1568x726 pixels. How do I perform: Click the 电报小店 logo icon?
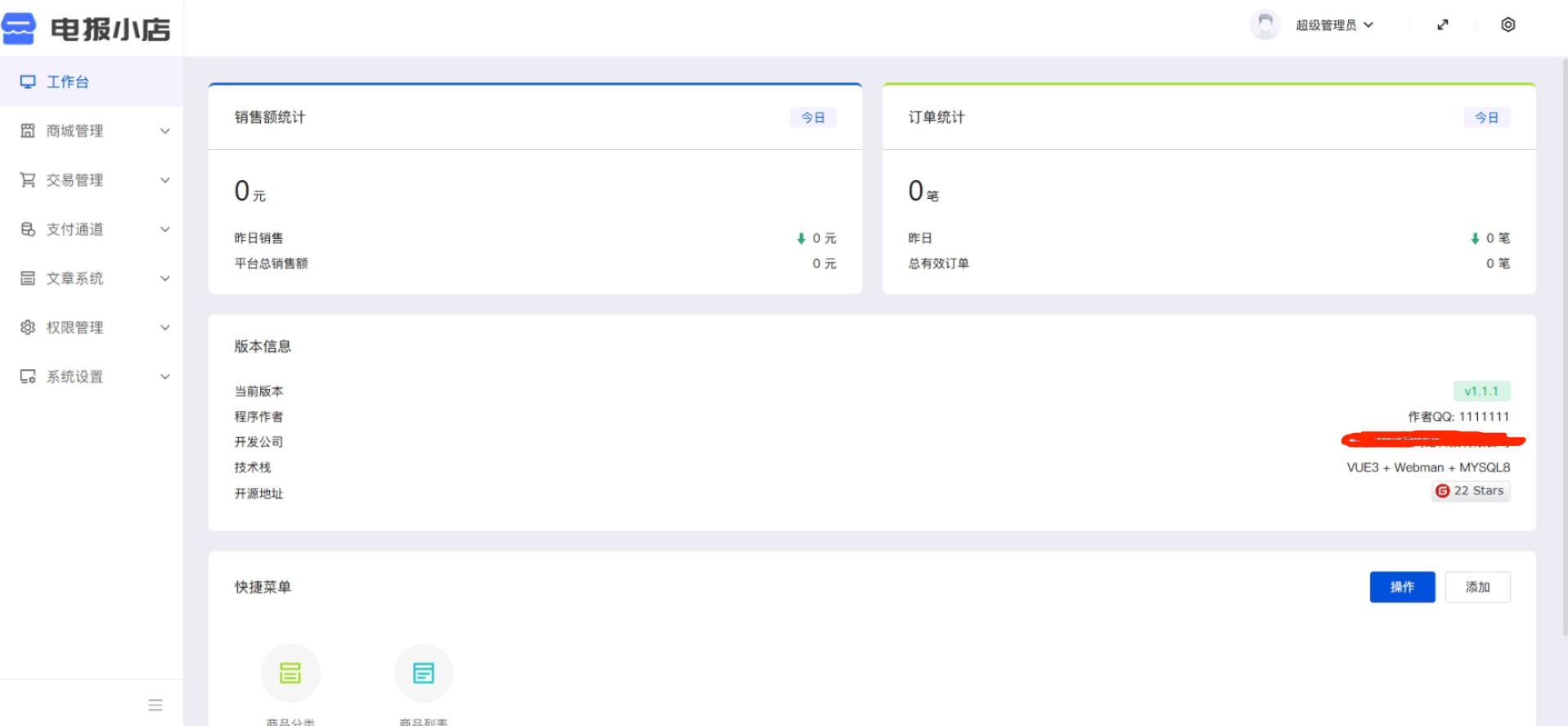coord(19,29)
